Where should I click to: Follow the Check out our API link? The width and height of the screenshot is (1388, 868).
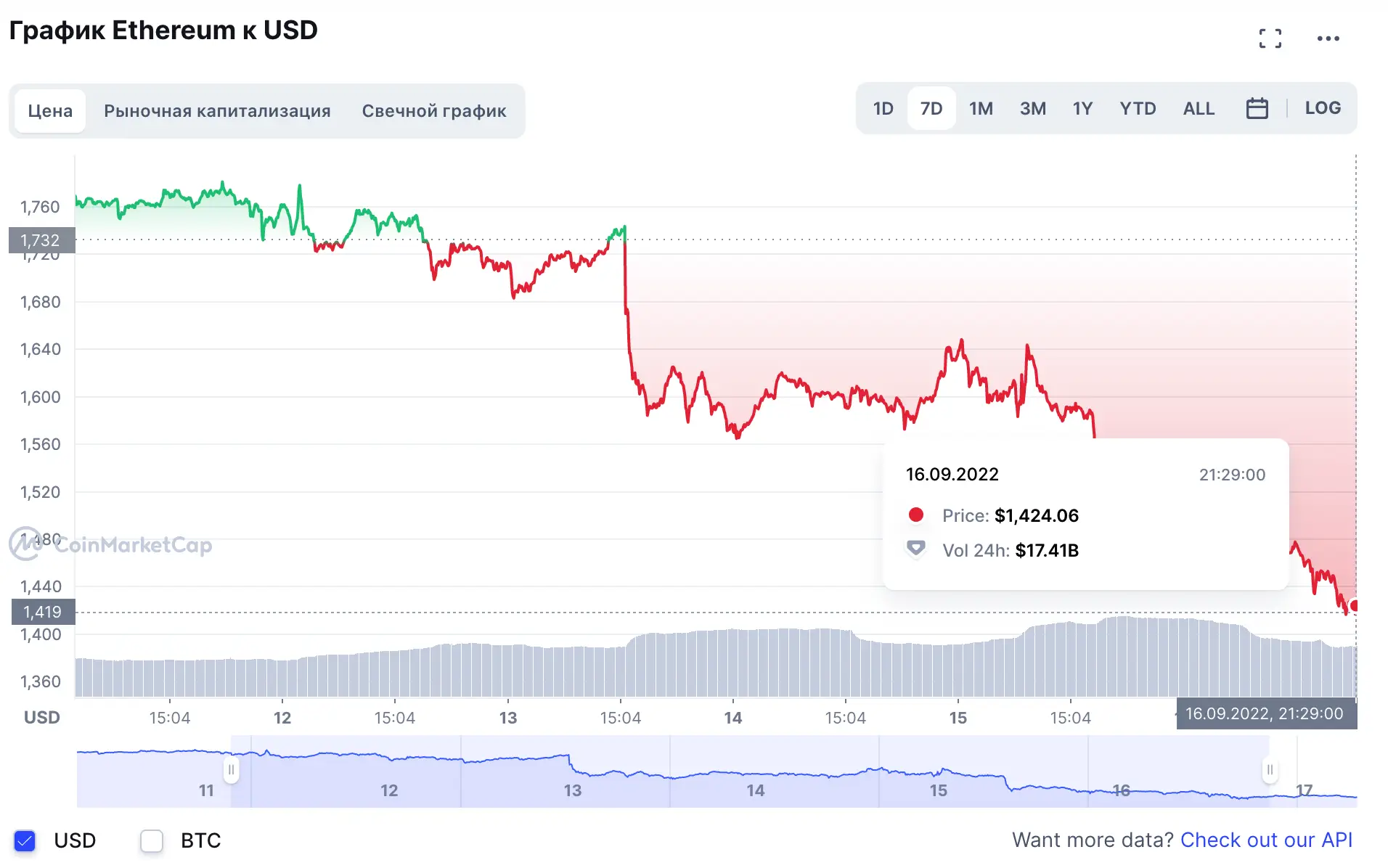click(x=1266, y=840)
